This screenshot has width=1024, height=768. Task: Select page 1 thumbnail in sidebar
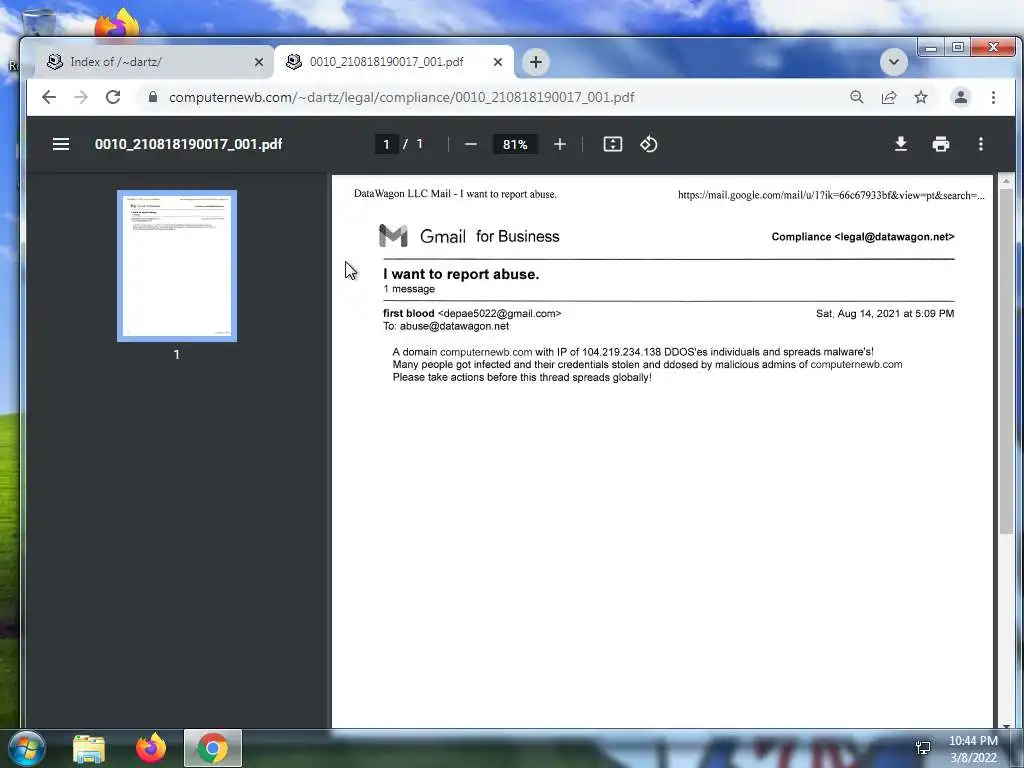pos(176,266)
